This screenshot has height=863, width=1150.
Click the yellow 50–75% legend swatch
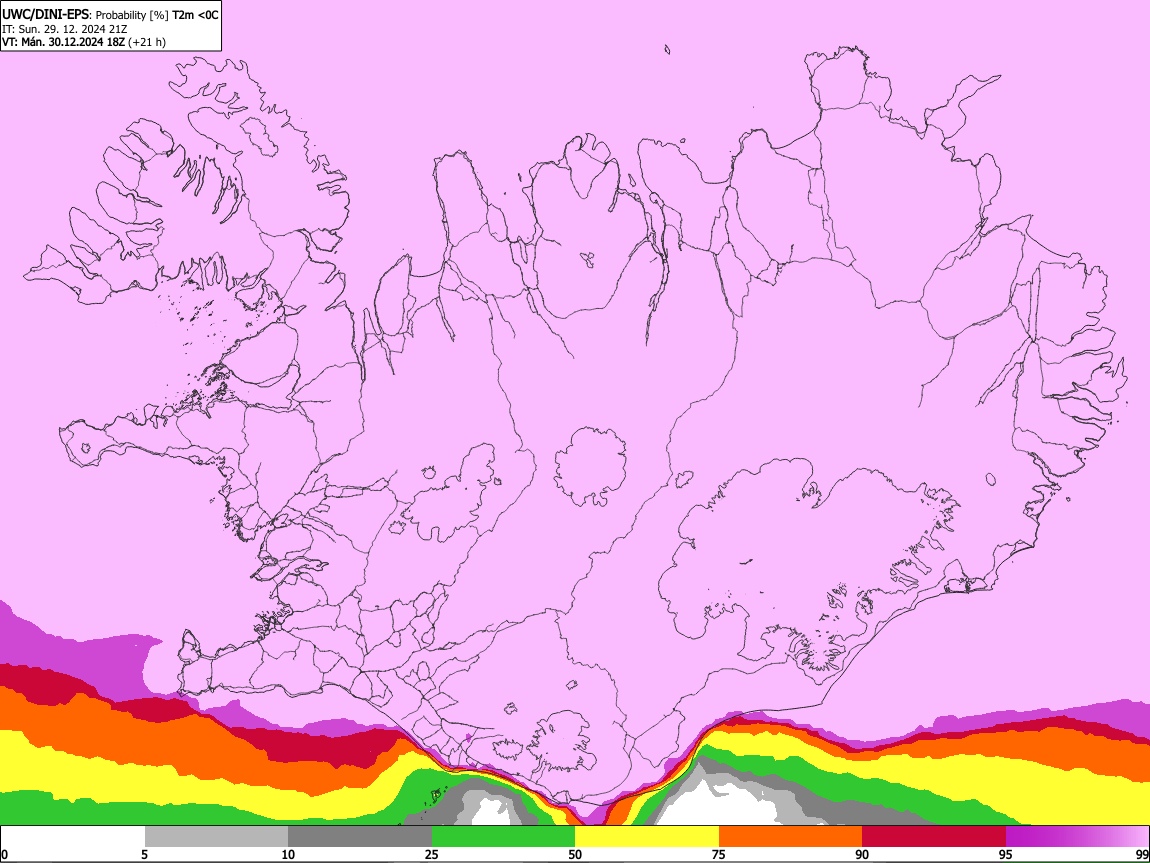(x=647, y=836)
